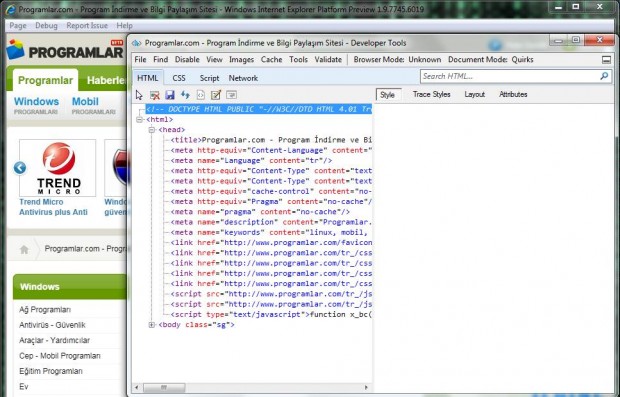Viewport: 620px width, 397px height.
Task: Open the Browser Mode: Unknown menu
Action: click(397, 60)
